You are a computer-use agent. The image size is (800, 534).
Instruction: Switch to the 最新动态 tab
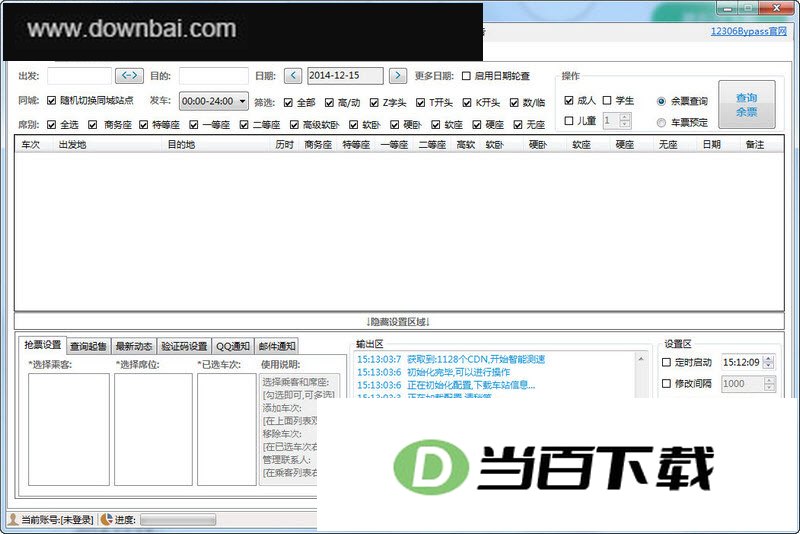pyautogui.click(x=134, y=346)
